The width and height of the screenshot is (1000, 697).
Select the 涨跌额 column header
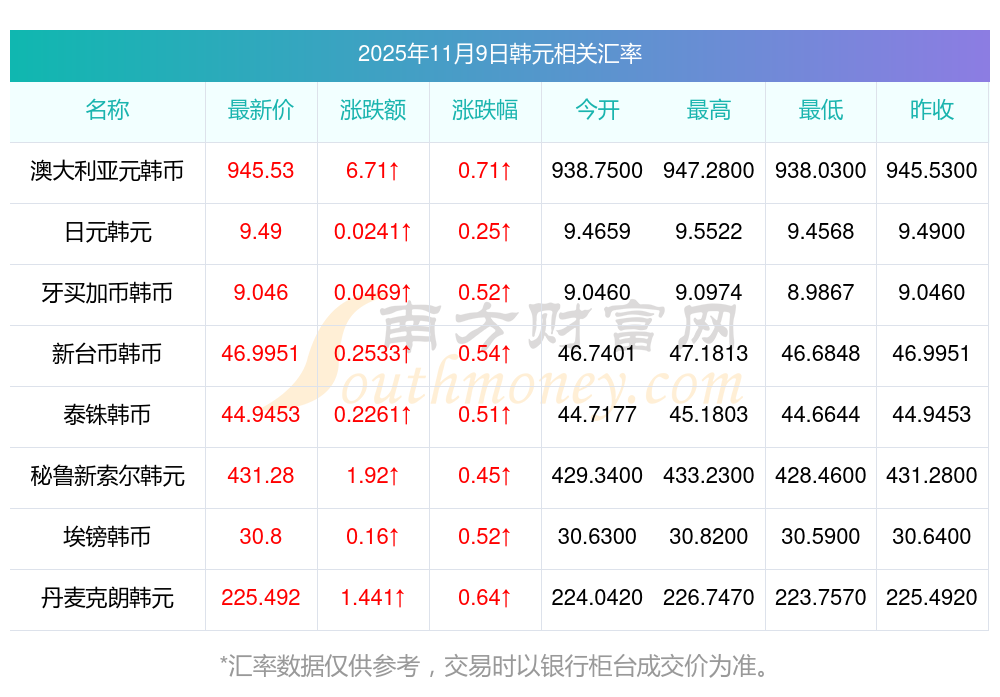point(373,110)
